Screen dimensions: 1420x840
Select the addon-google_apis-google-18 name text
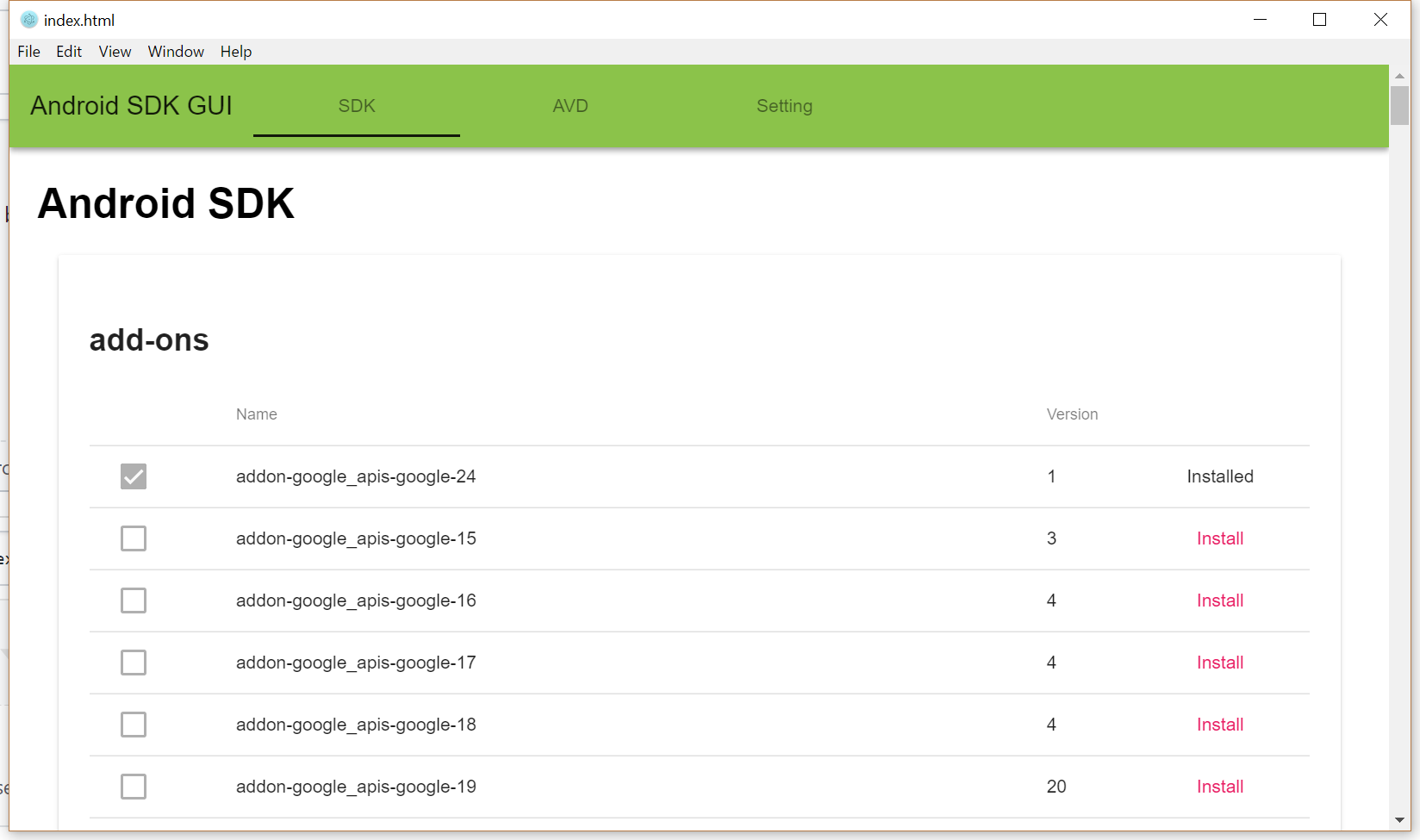pyautogui.click(x=356, y=725)
